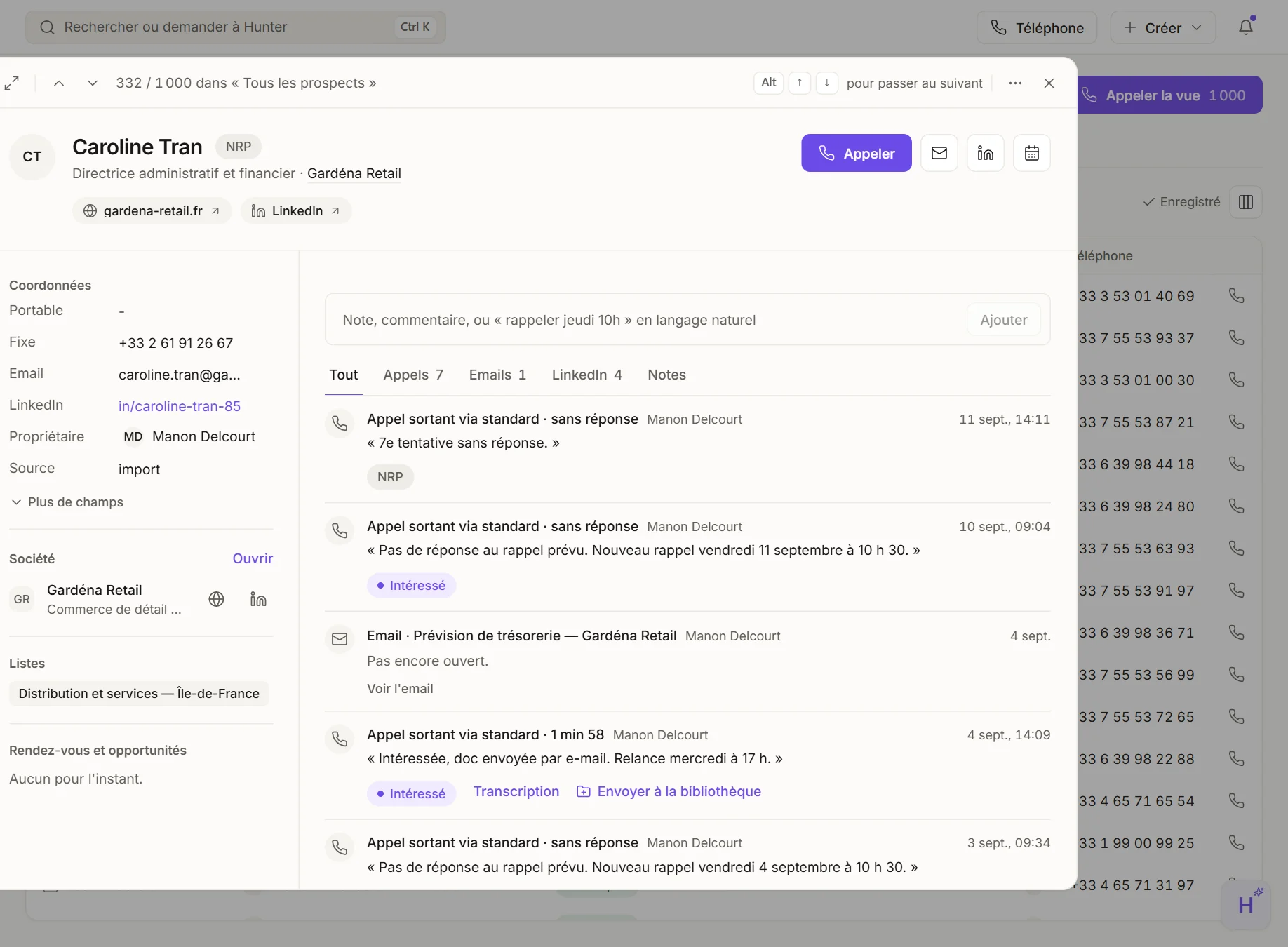Click the envelope email icon button
The width and height of the screenshot is (1288, 947).
939,153
